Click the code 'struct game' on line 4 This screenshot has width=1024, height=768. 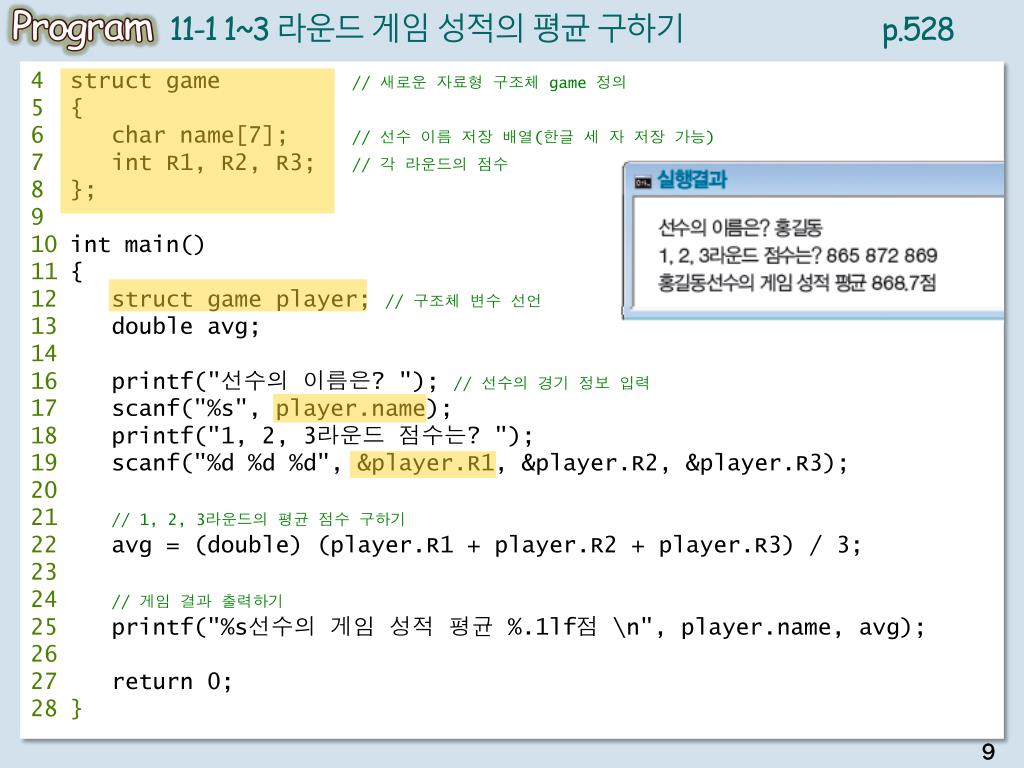pyautogui.click(x=145, y=81)
